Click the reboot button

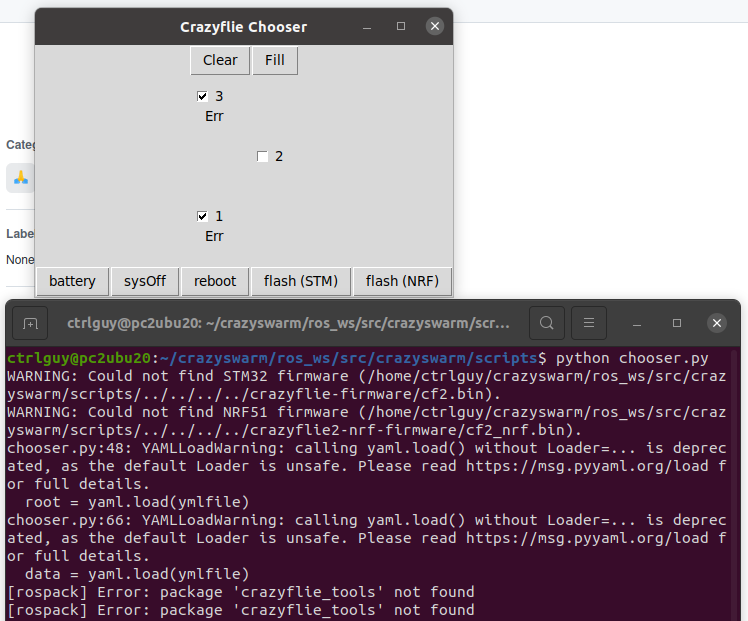(x=215, y=281)
